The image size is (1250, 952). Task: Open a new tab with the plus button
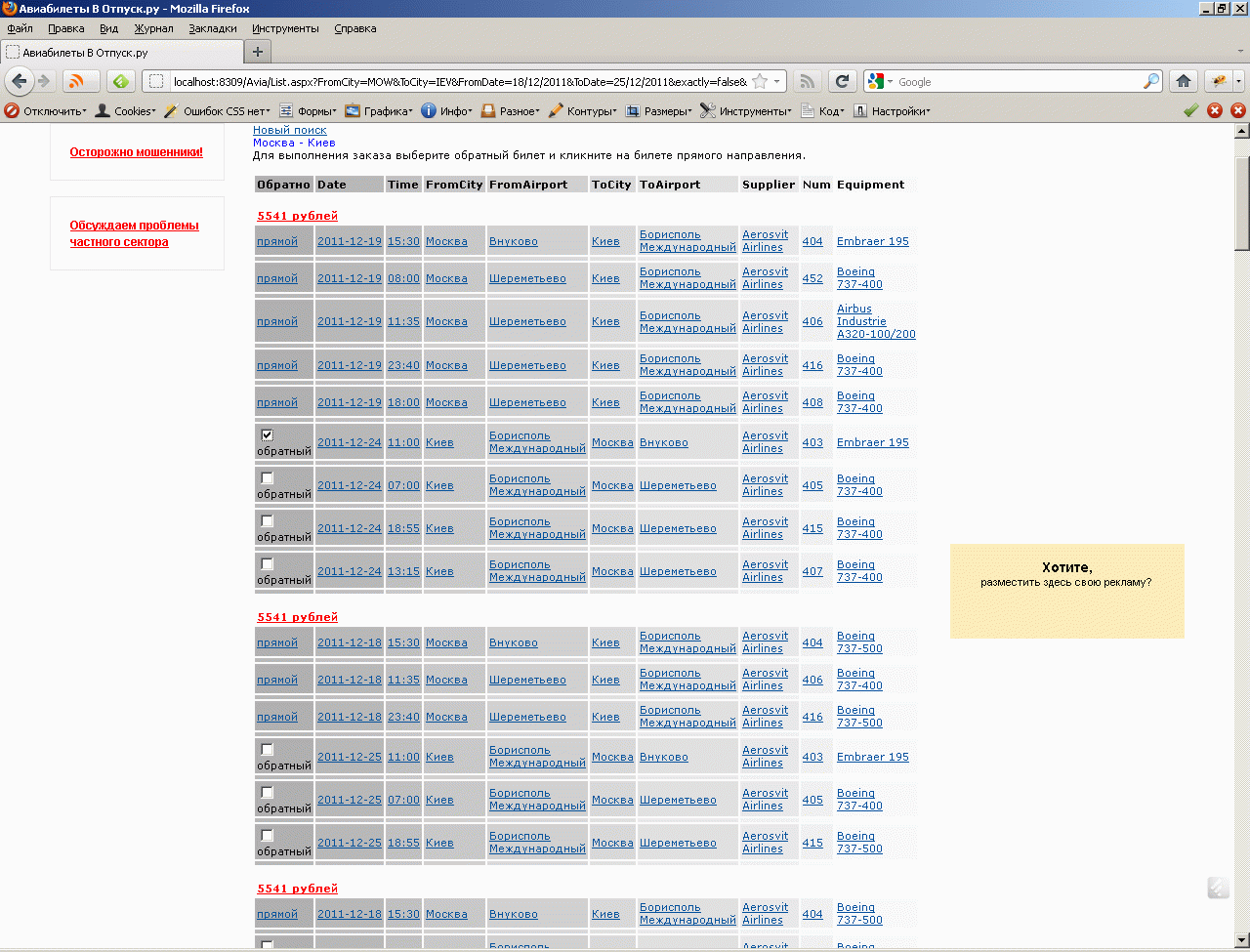click(x=258, y=52)
